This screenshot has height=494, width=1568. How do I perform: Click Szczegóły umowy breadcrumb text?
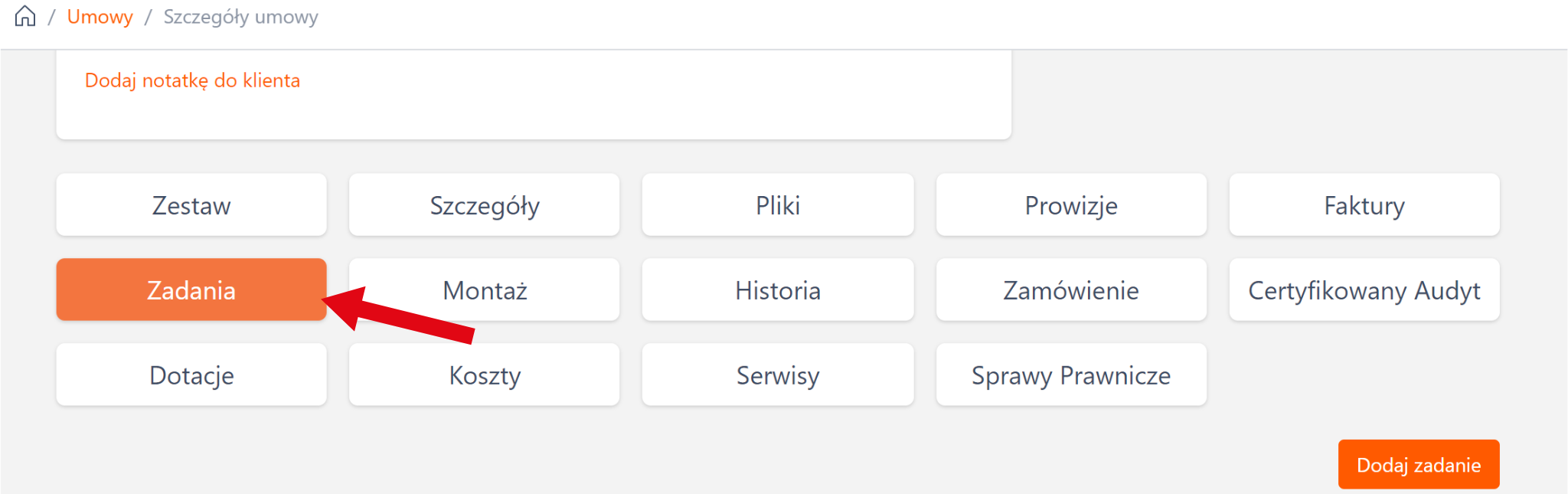240,17
